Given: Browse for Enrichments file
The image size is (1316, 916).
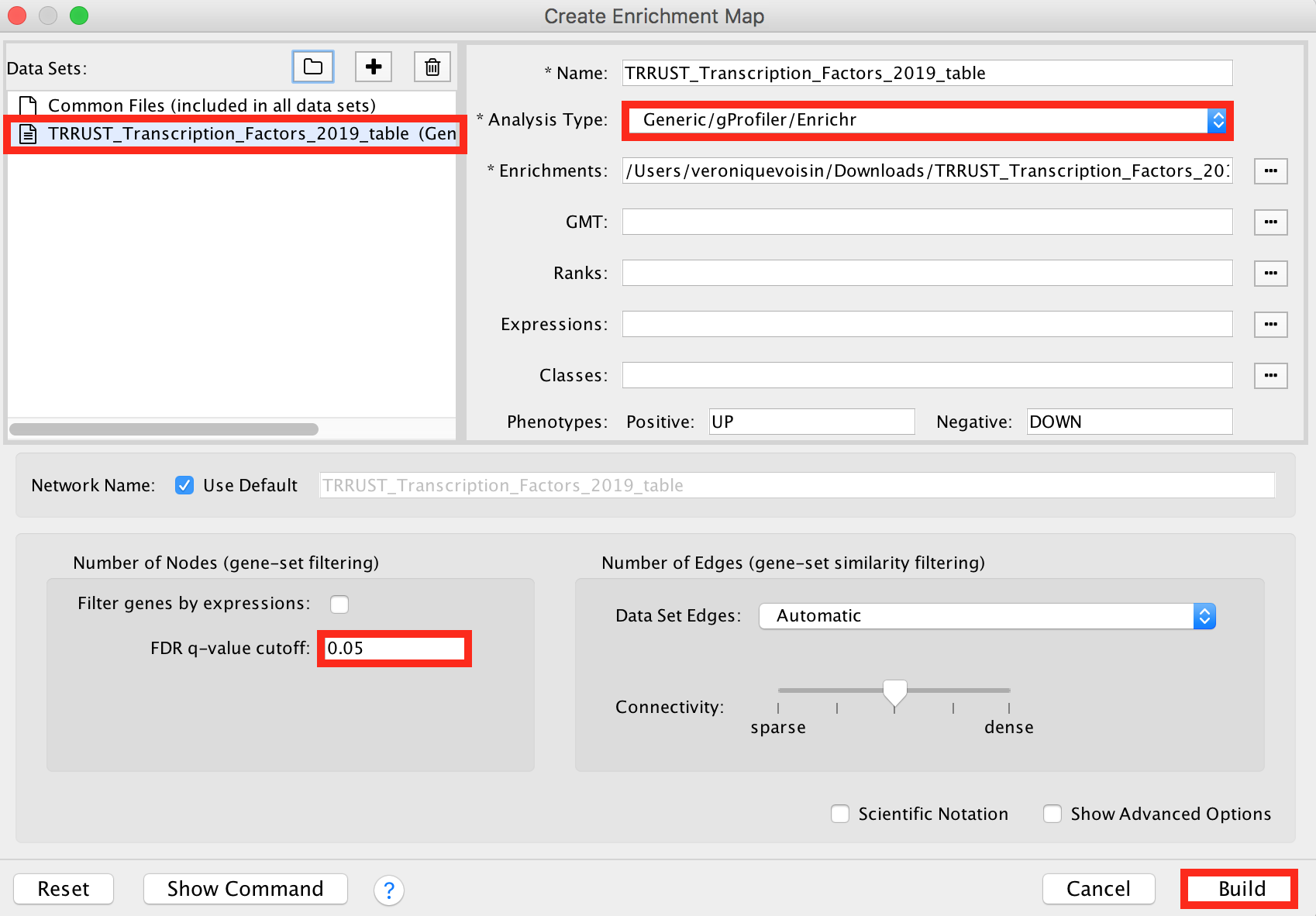Looking at the screenshot, I should [x=1270, y=170].
